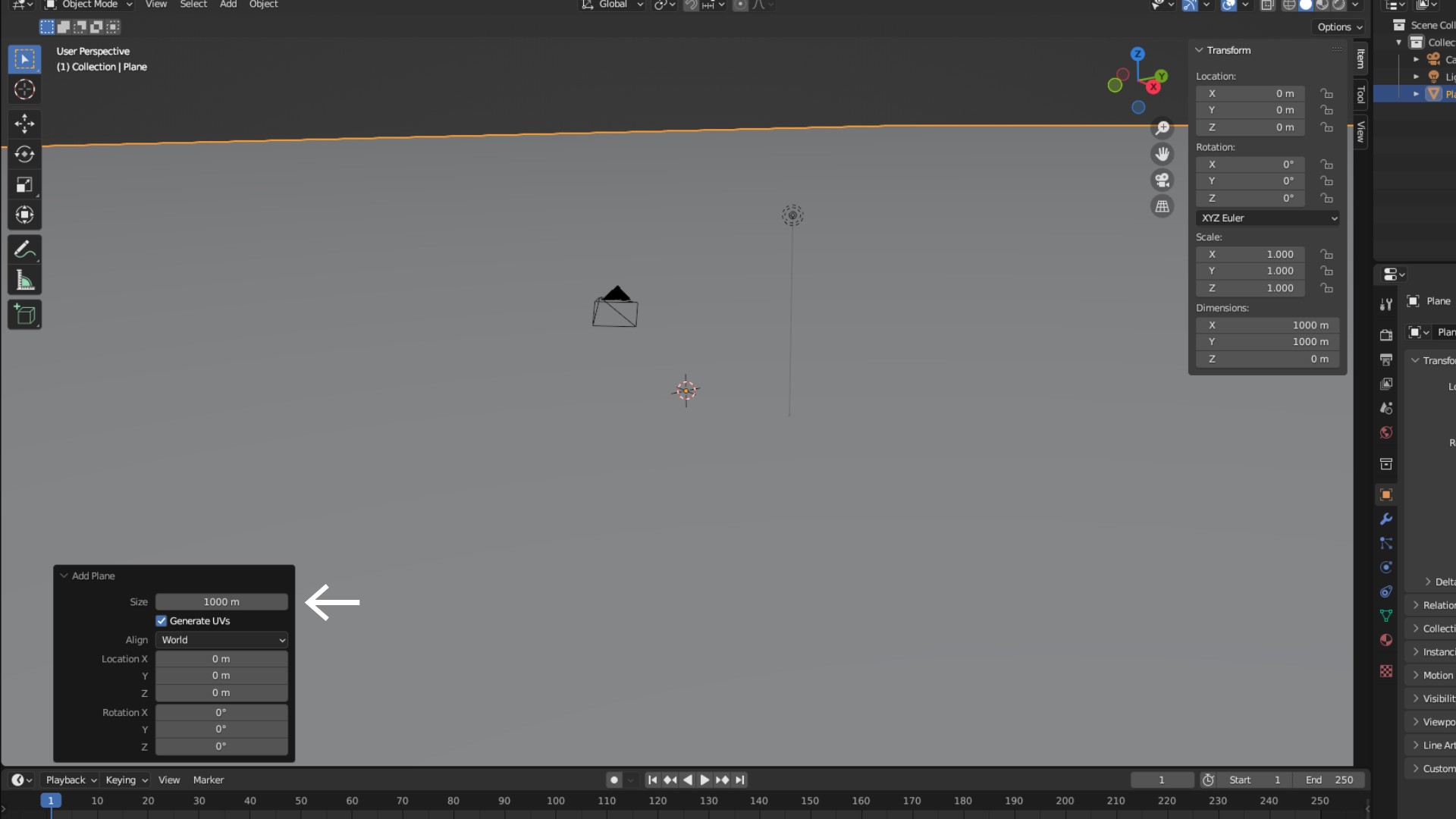The image size is (1456, 819).
Task: Toggle camera view button in viewport
Action: (x=1162, y=180)
